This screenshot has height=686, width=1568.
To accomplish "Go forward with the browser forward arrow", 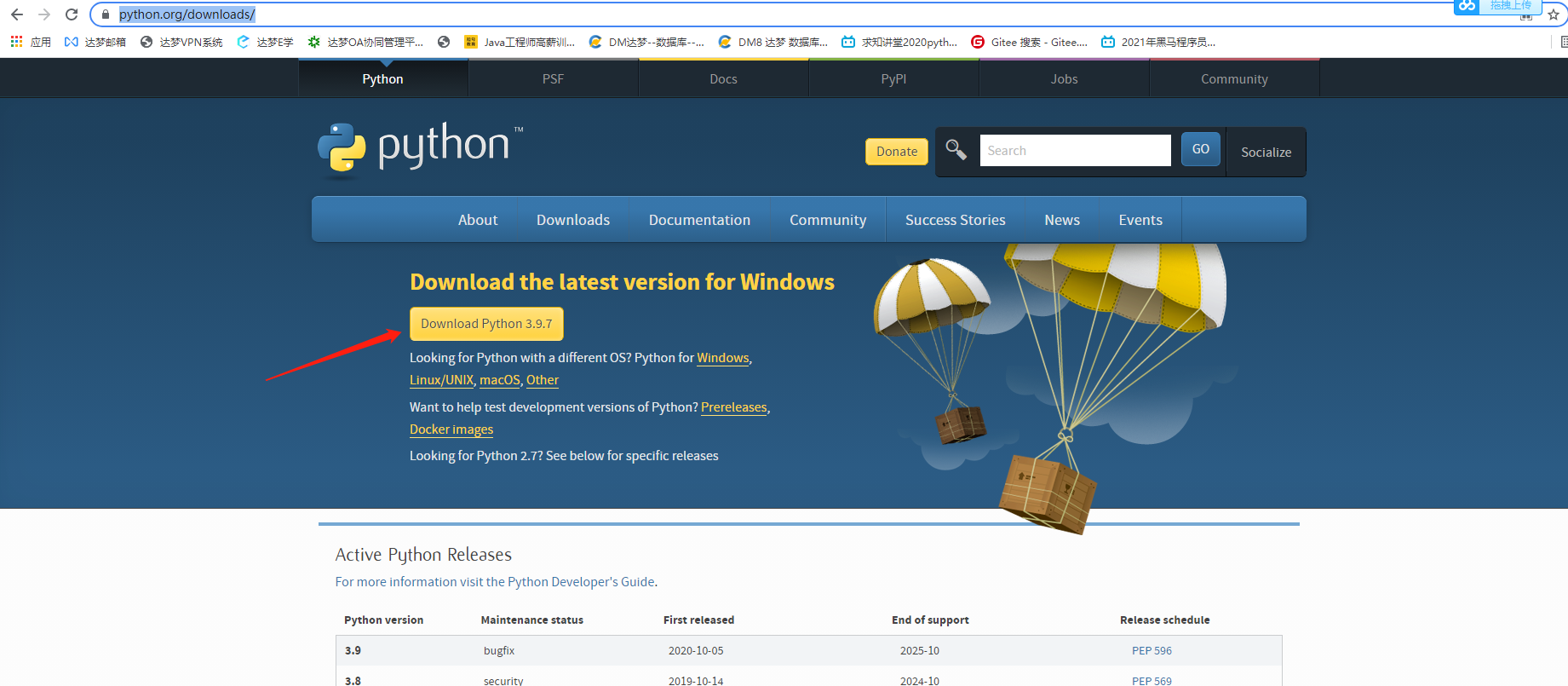I will pos(44,14).
